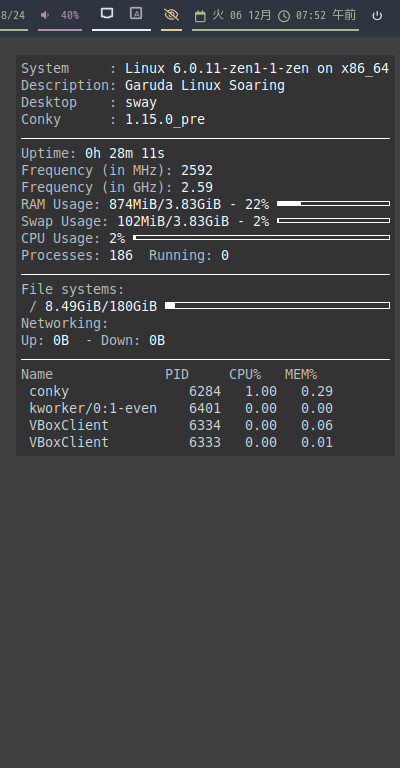Click the 'CPU%' column header
The height and width of the screenshot is (768, 400).
(x=245, y=375)
